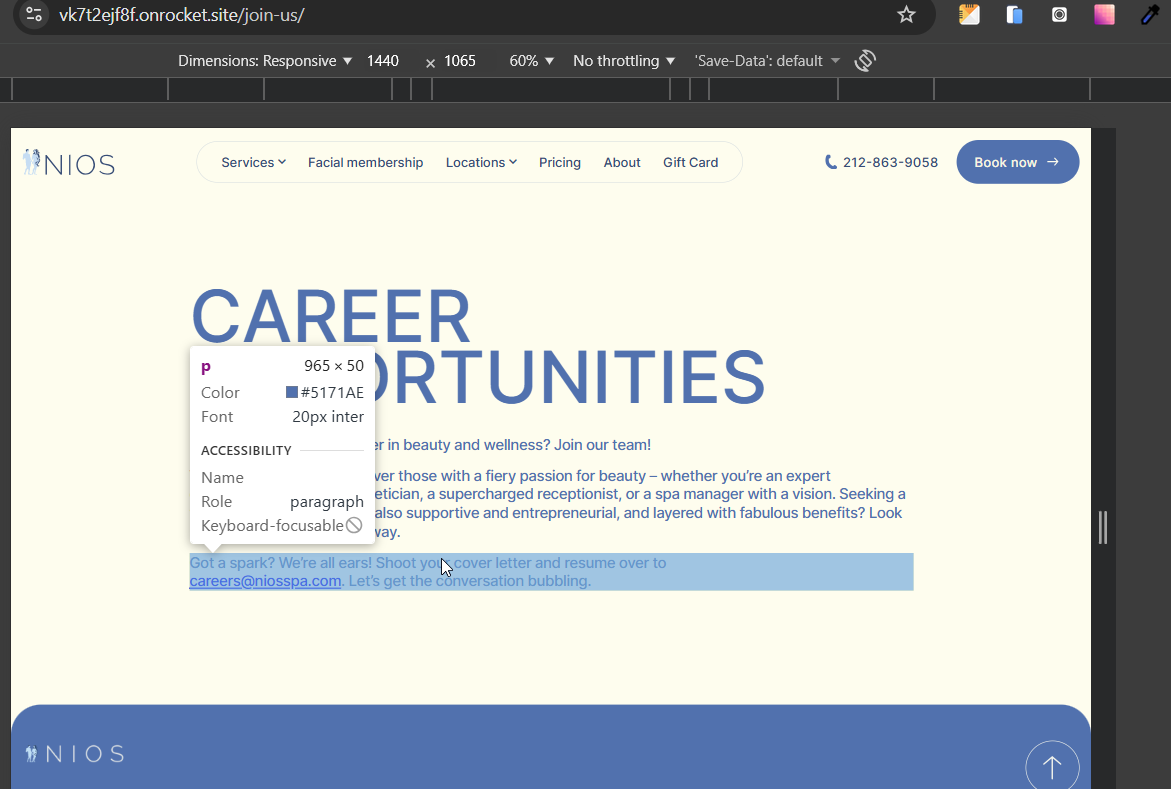This screenshot has height=789, width=1171.
Task: Open the About page
Action: tap(622, 162)
